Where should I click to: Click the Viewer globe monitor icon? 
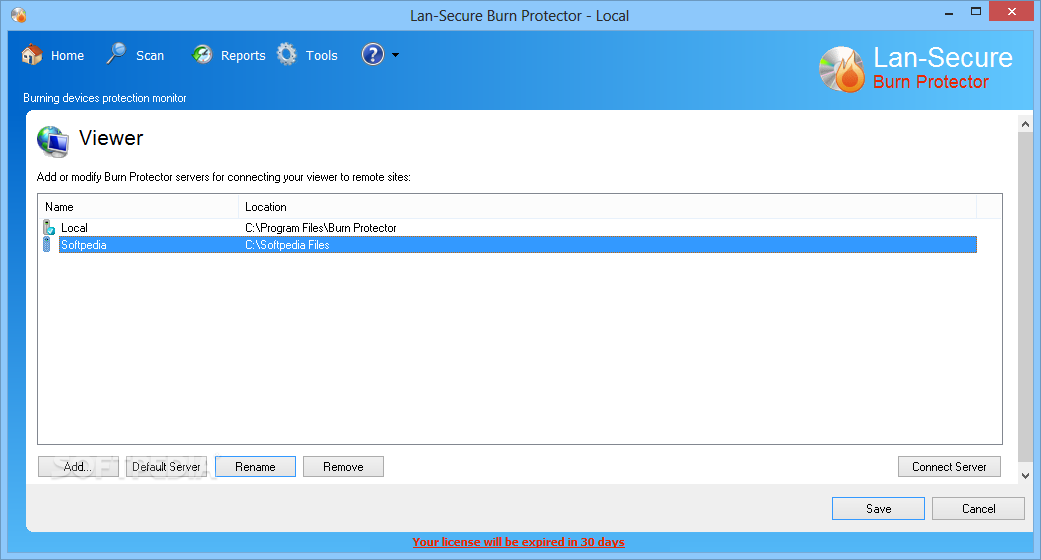tap(53, 141)
